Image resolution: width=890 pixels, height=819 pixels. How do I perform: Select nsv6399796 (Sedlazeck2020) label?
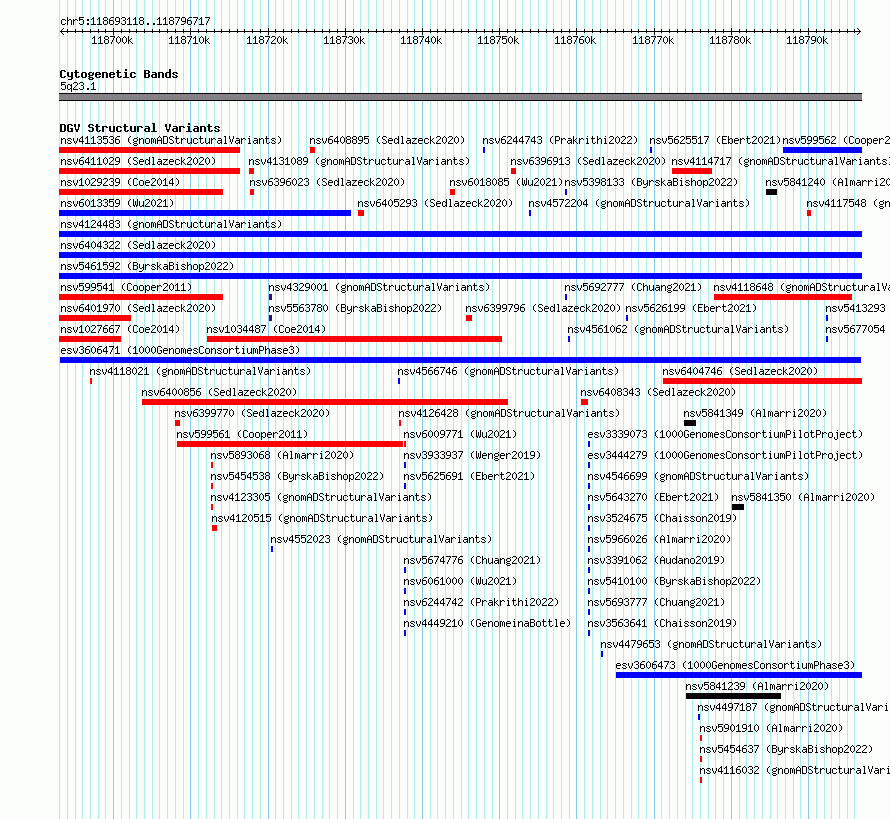click(x=543, y=308)
